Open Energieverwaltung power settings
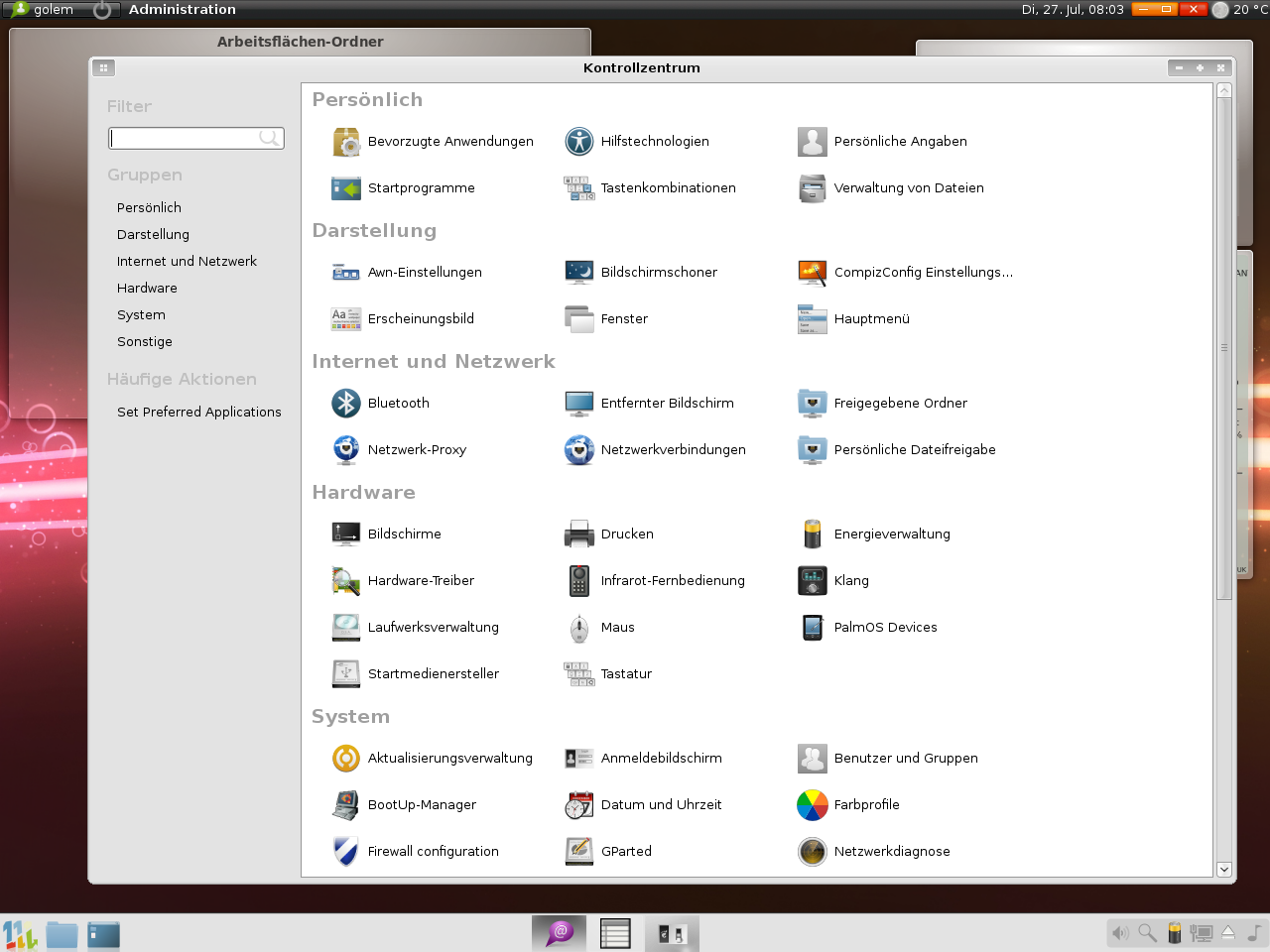The image size is (1270, 952). coord(812,534)
